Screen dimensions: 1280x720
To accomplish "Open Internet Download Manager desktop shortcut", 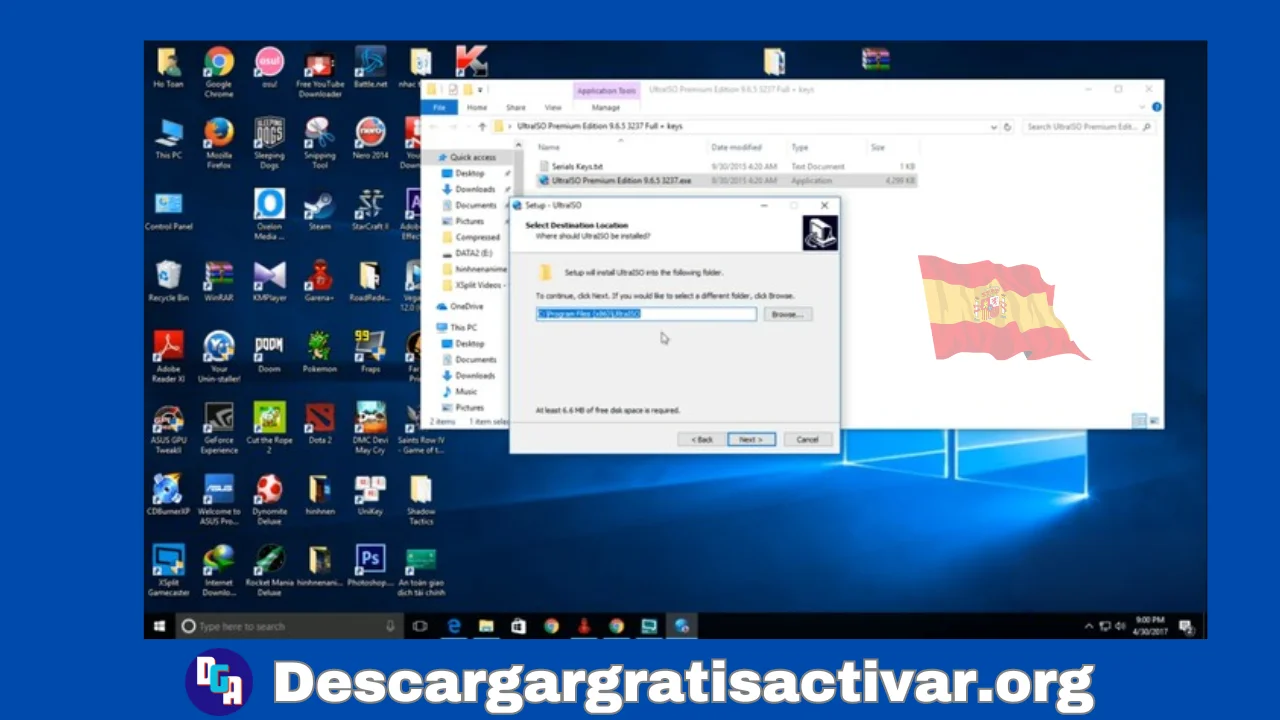I will [219, 571].
